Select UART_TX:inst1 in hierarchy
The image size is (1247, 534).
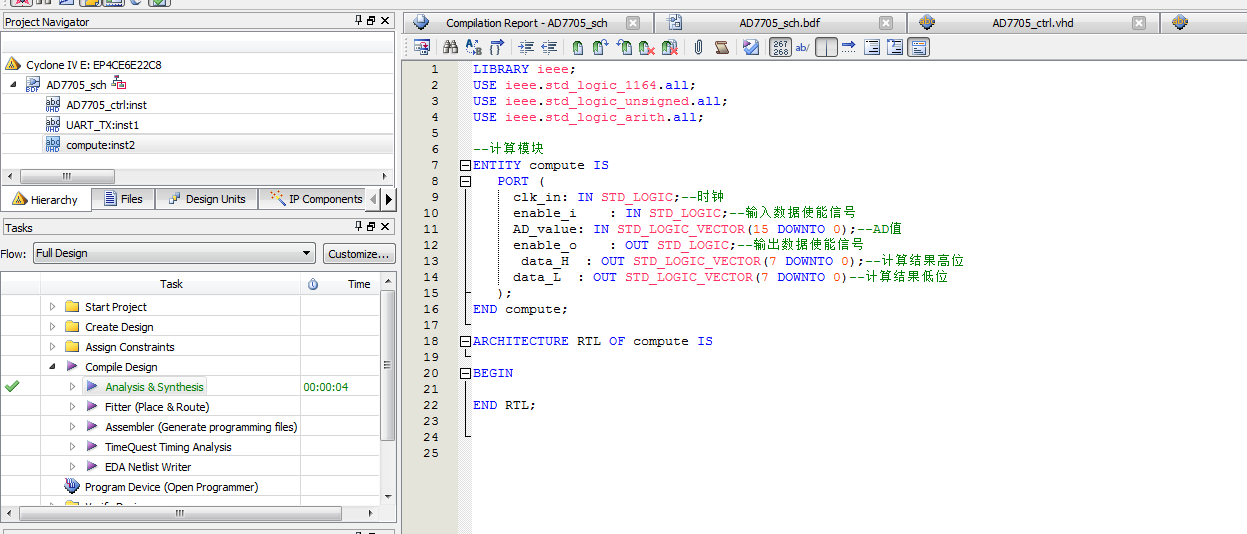(102, 125)
